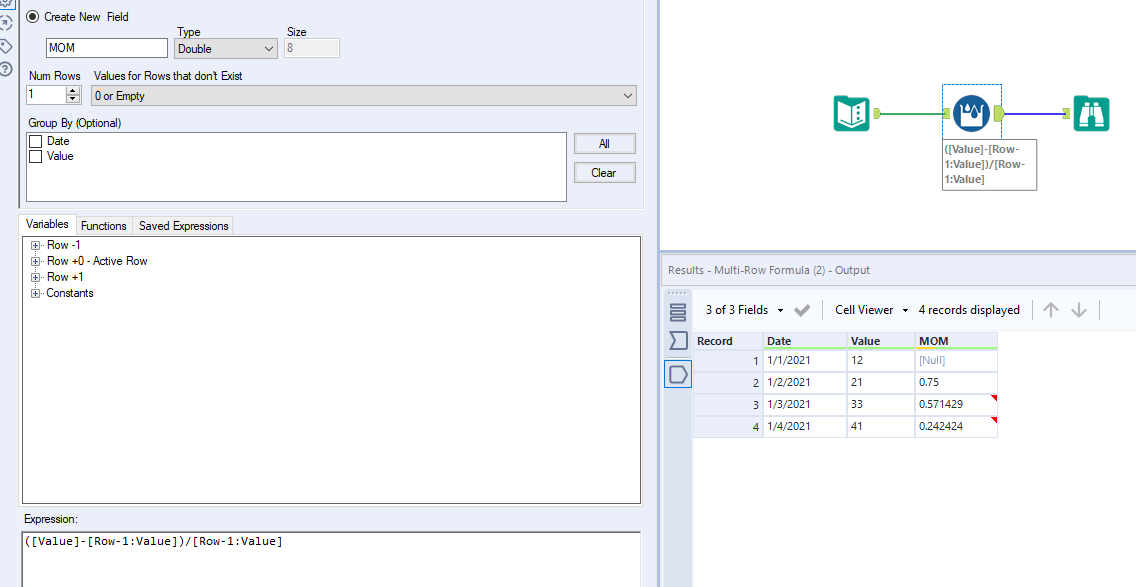
Task: Click the annotation tag icon in left sidebar
Action: pos(7,46)
